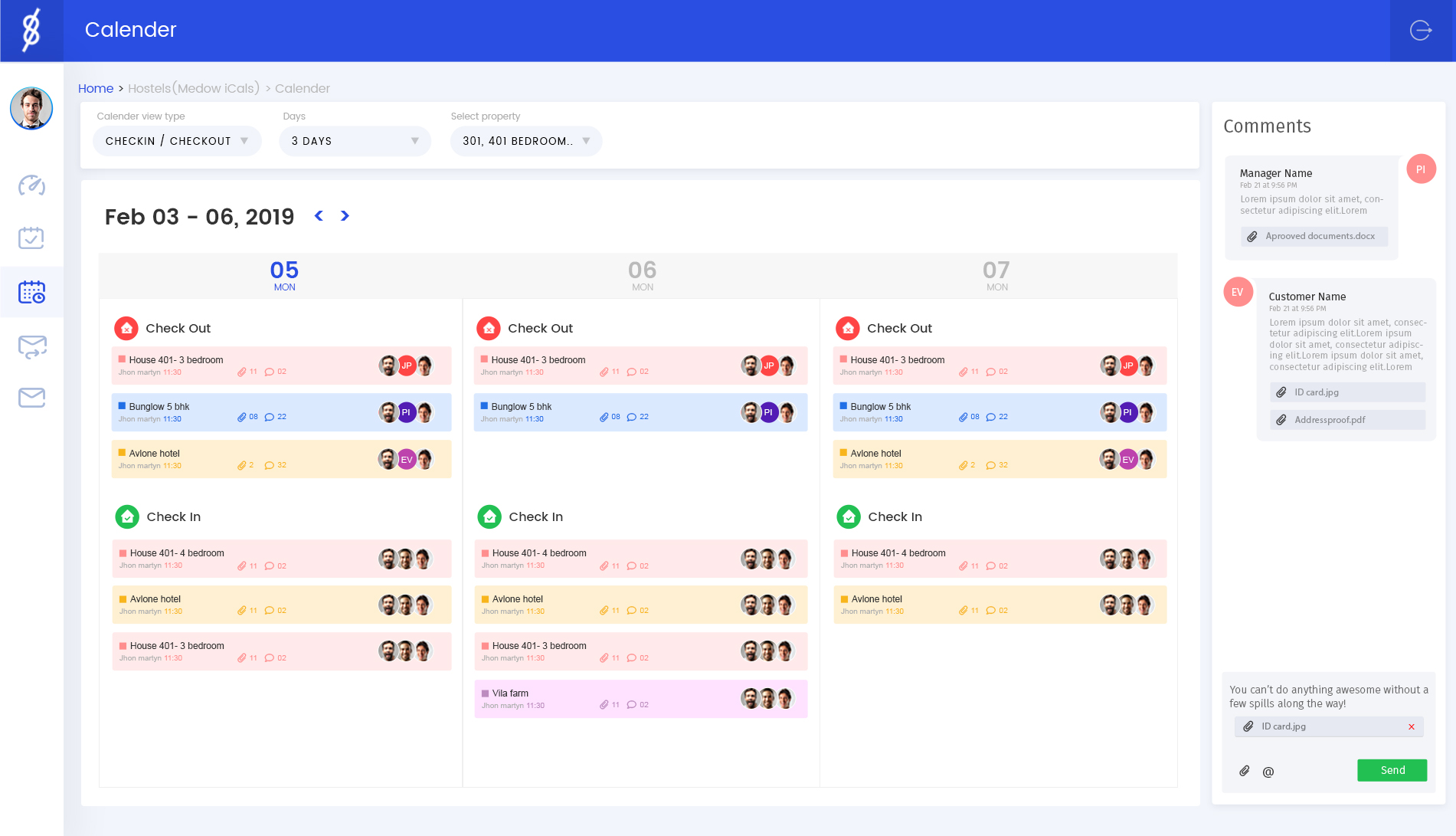Select the calendar schedule sidebar icon
The height and width of the screenshot is (836, 1456).
click(x=31, y=292)
